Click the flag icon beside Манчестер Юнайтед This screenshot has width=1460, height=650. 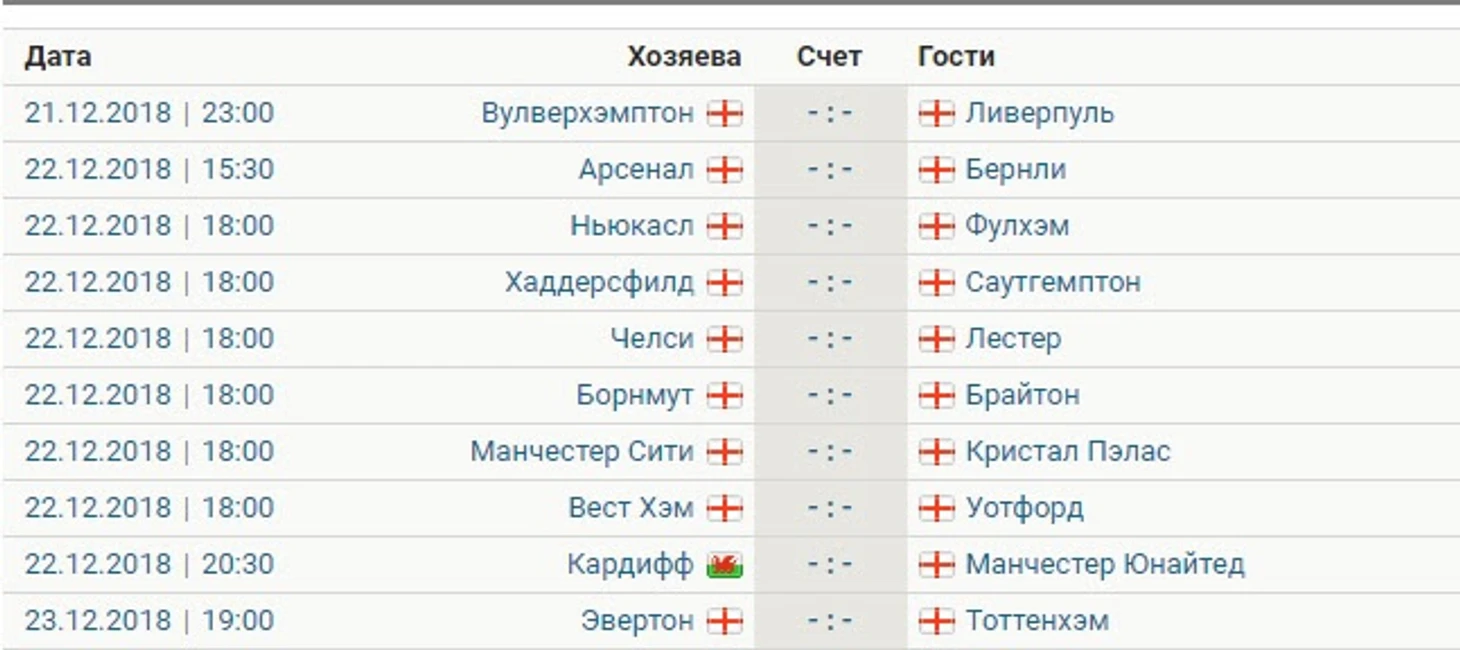click(936, 565)
